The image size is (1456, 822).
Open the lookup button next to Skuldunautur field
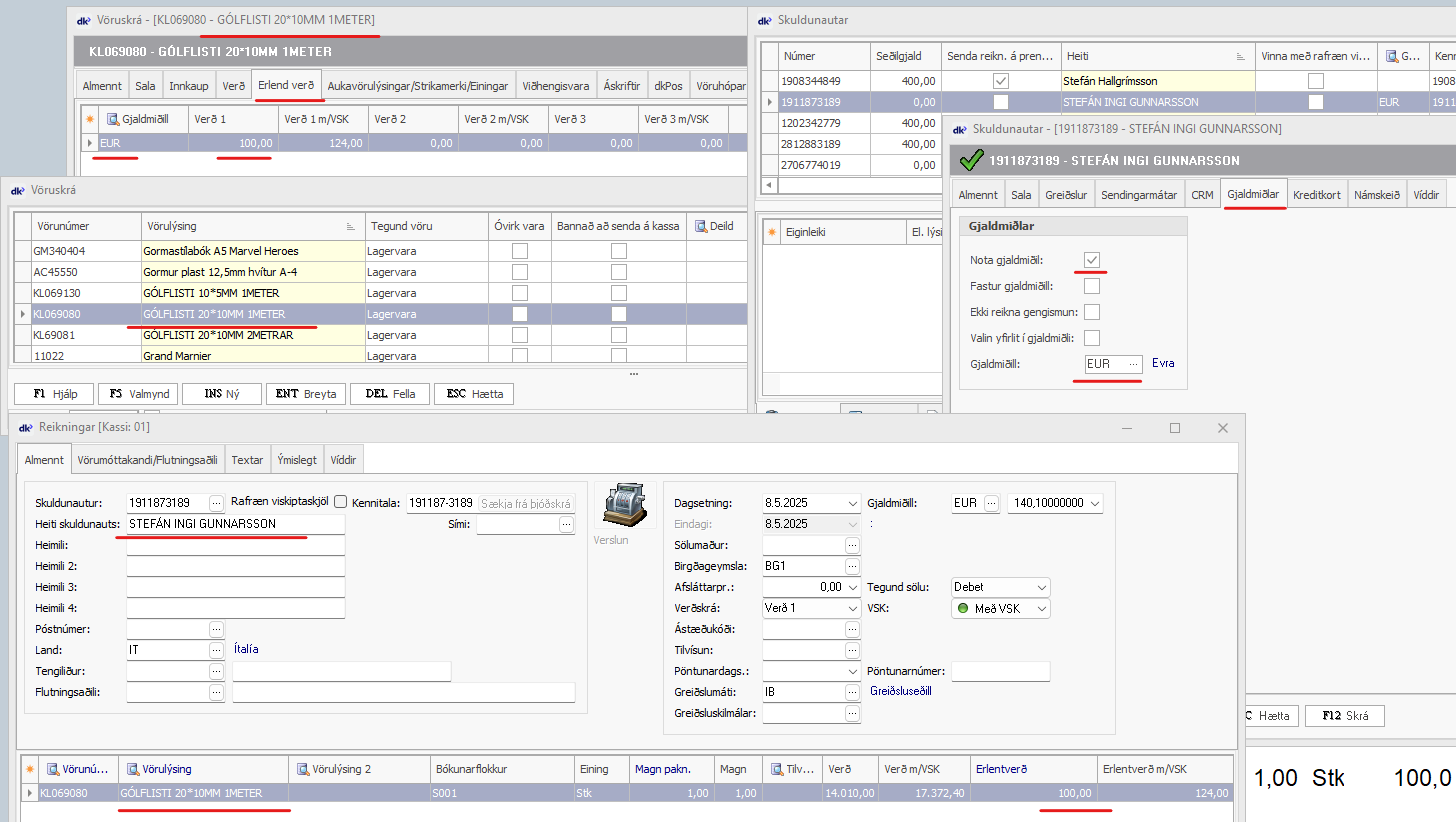(216, 503)
